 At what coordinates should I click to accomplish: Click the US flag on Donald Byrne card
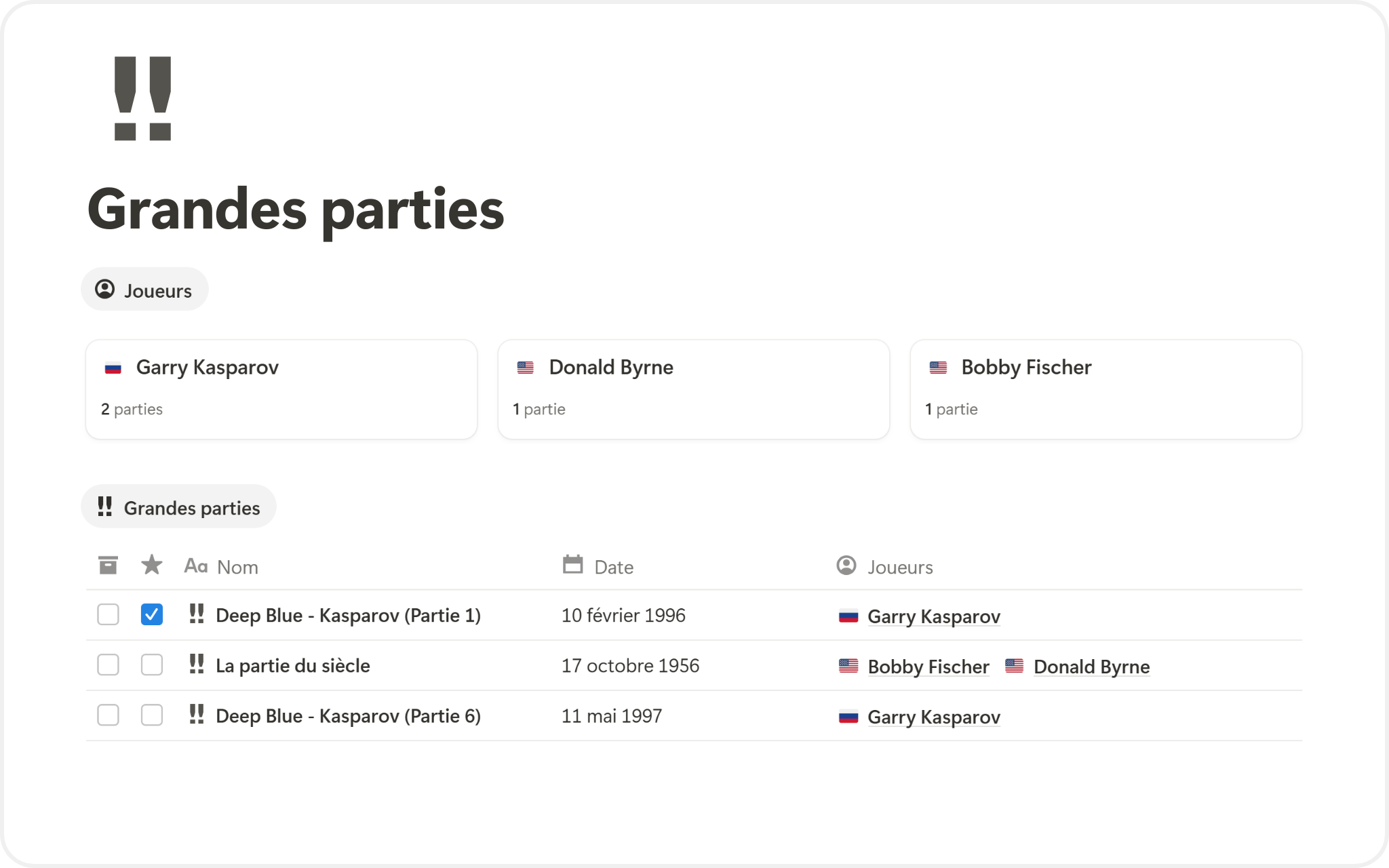pos(526,368)
